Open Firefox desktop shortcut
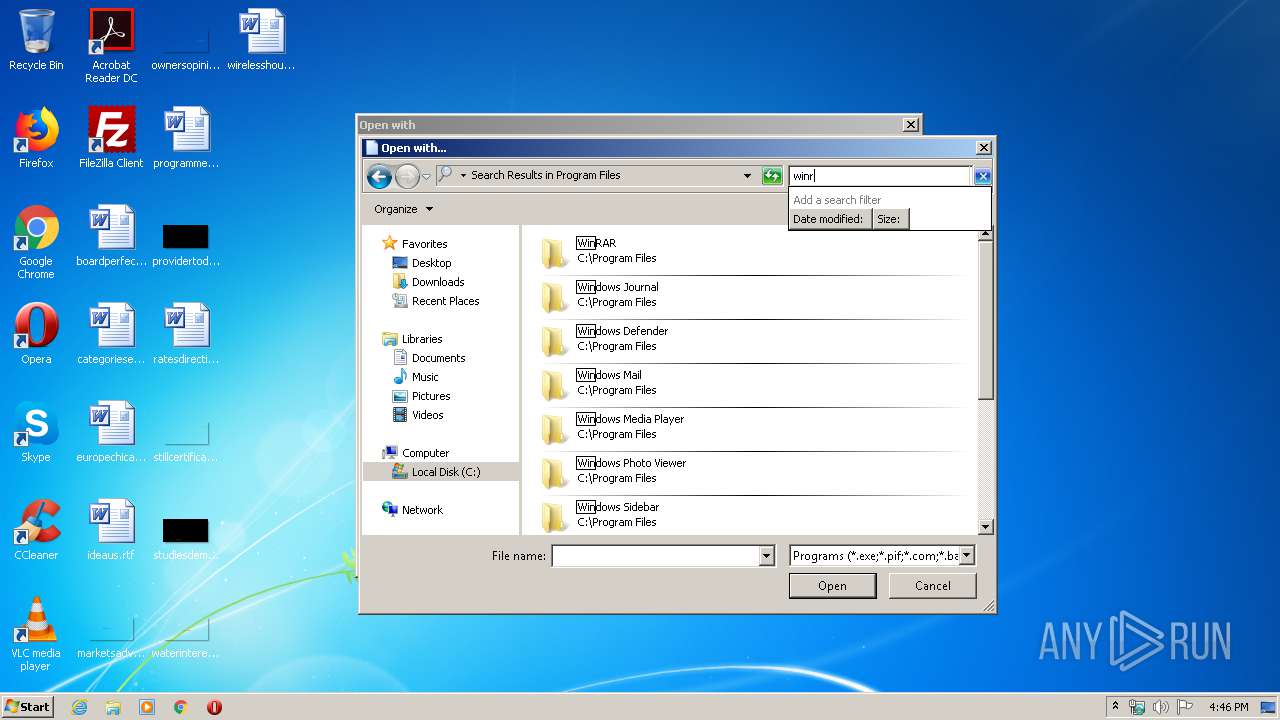 coord(36,138)
